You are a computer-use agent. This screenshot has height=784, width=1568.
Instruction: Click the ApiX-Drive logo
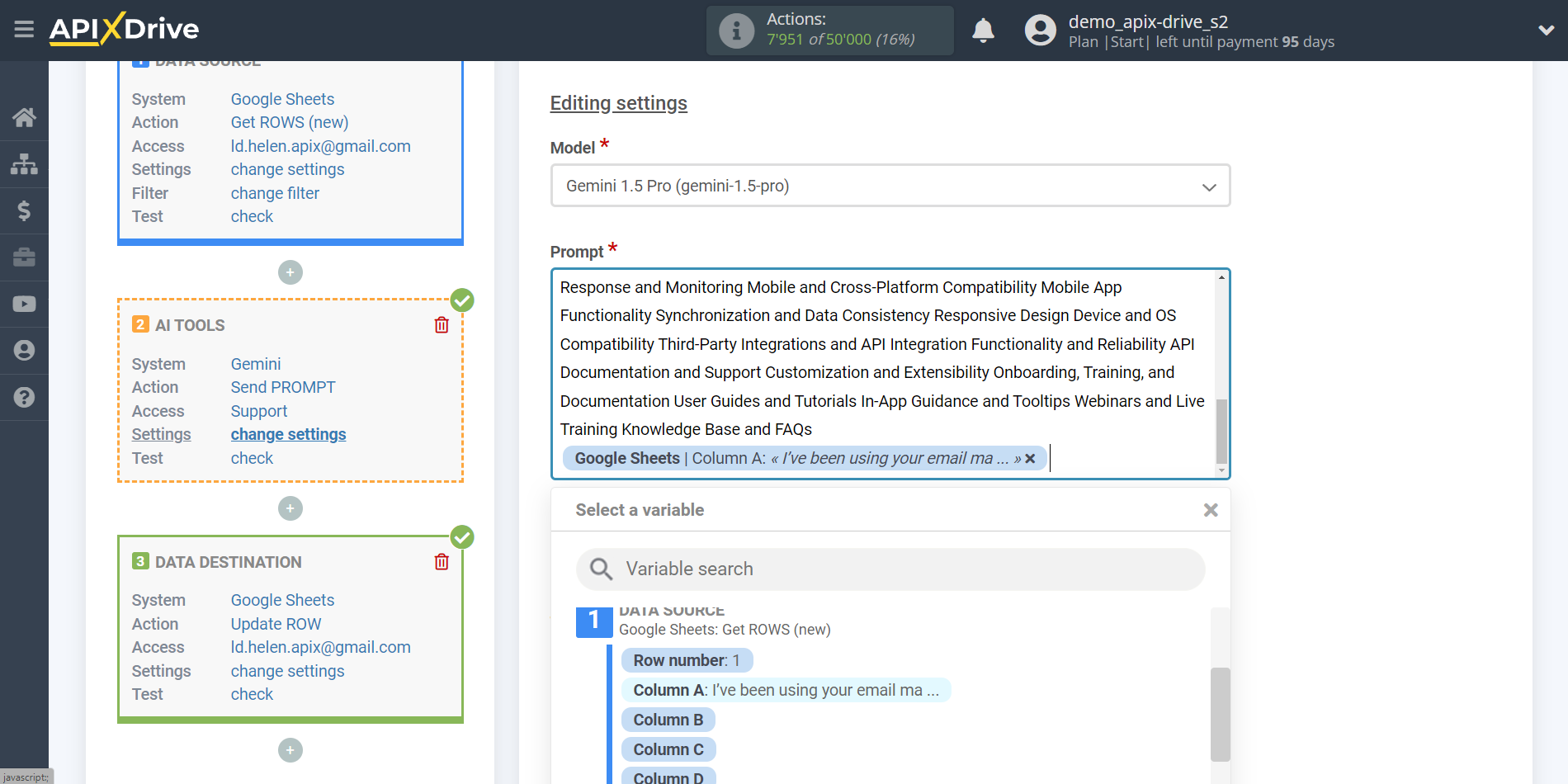124,29
